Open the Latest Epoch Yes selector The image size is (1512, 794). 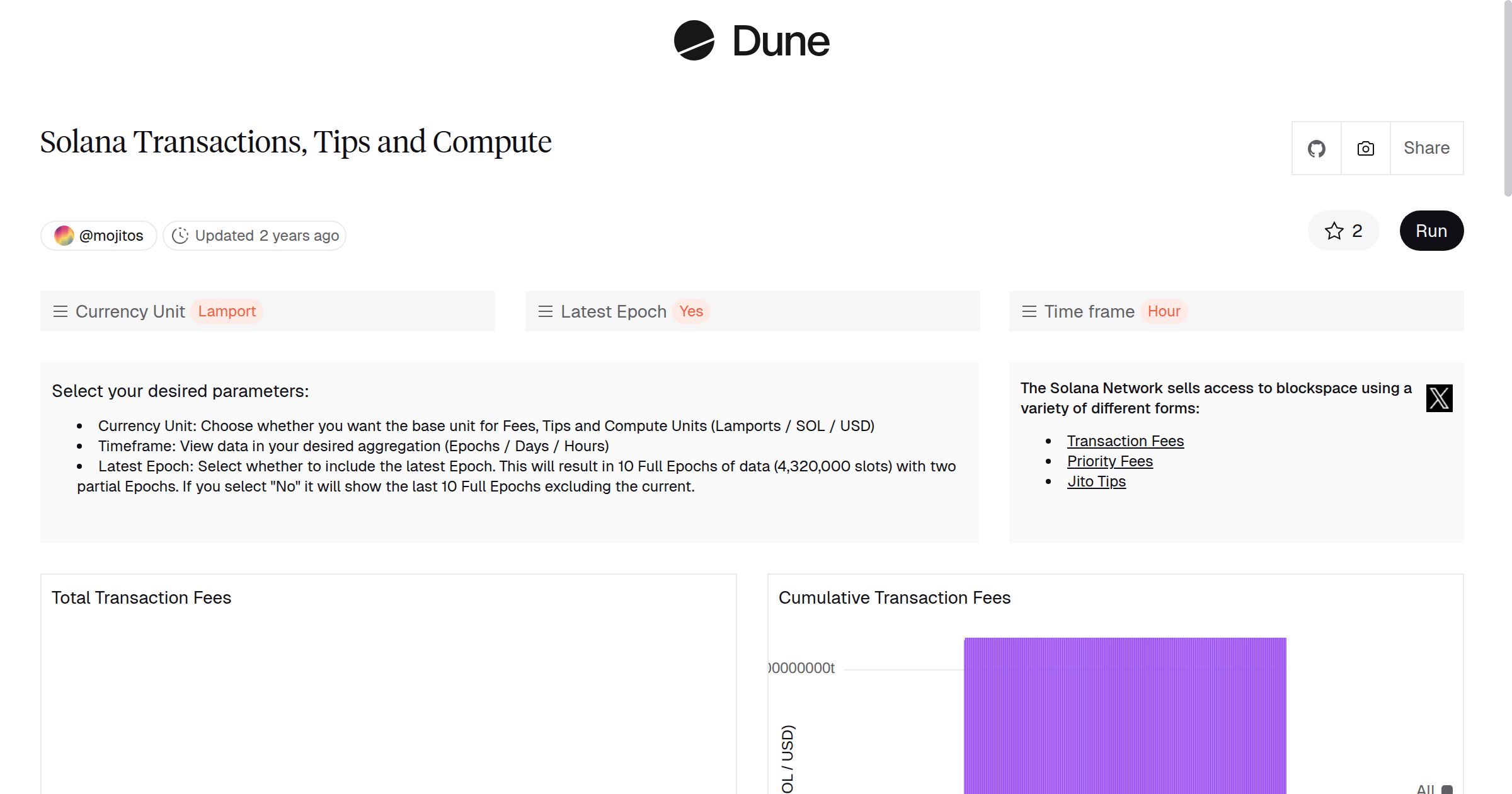click(x=692, y=311)
